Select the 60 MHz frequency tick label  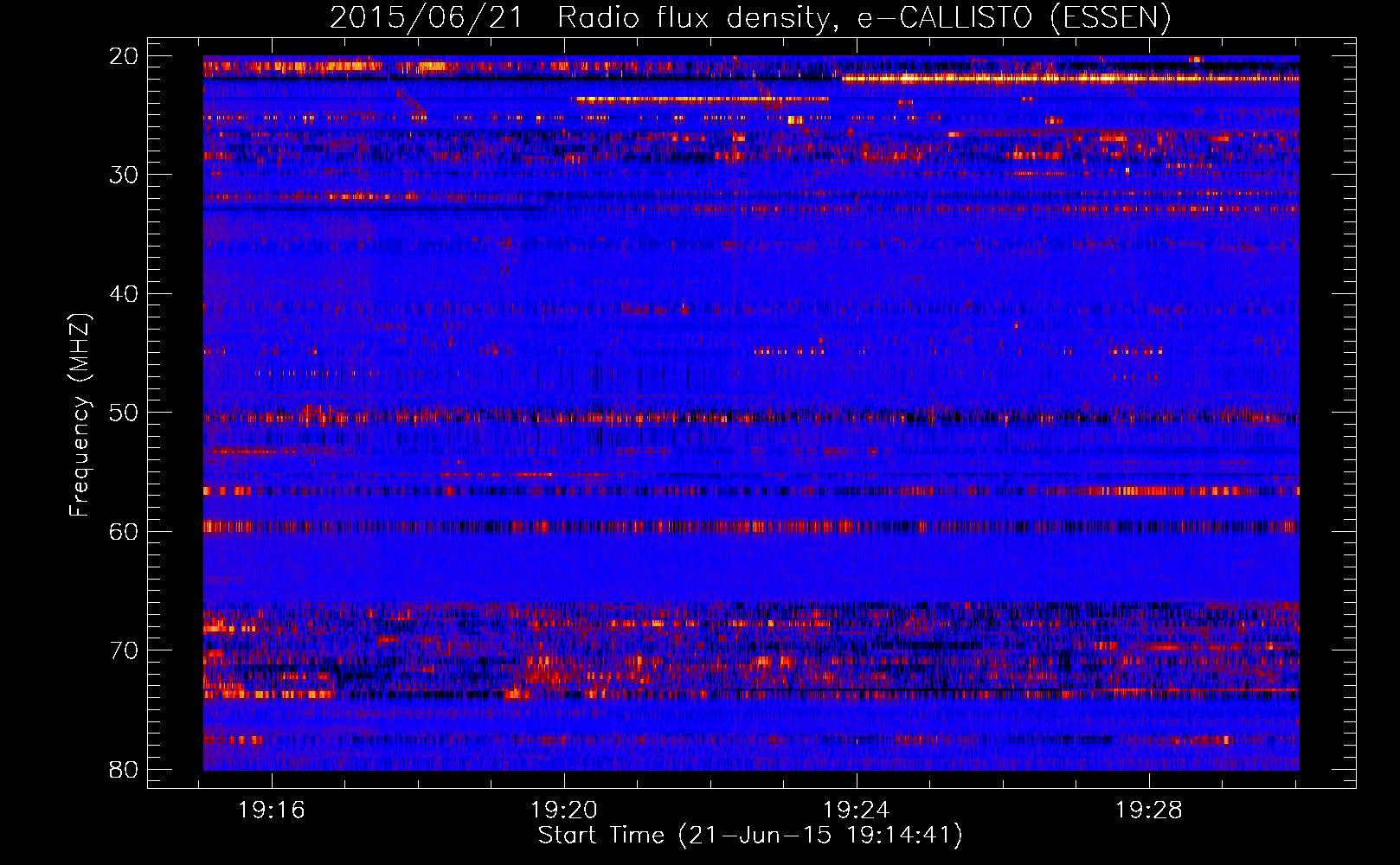pos(124,532)
